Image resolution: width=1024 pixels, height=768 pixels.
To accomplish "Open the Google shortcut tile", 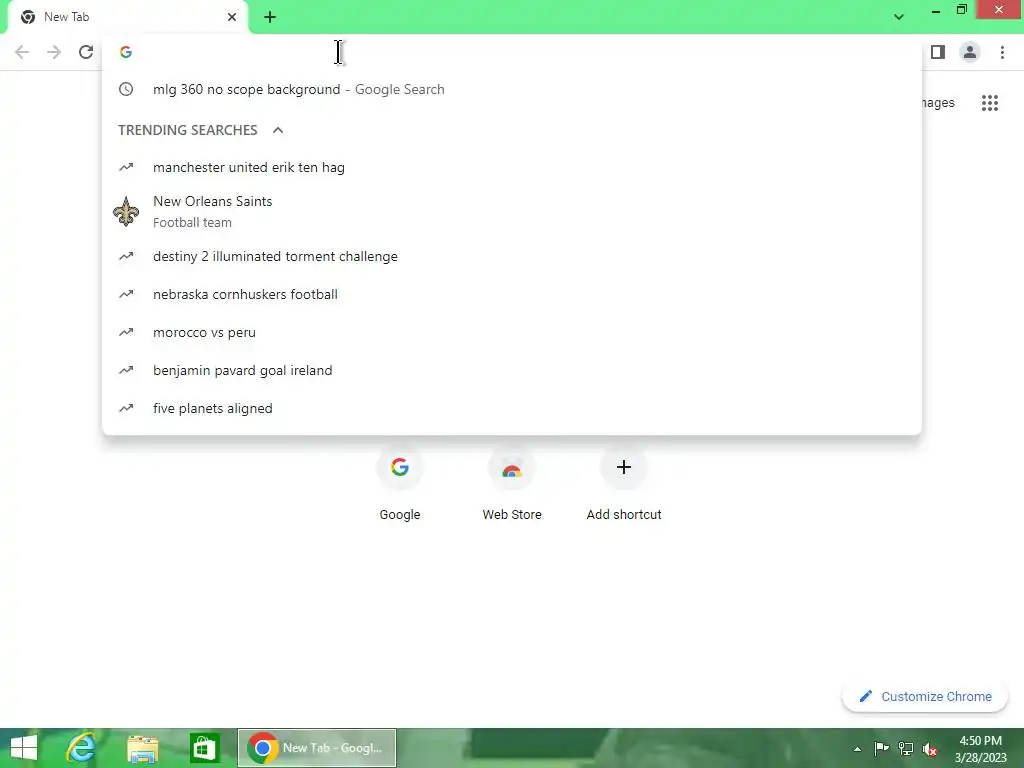I will point(400,482).
